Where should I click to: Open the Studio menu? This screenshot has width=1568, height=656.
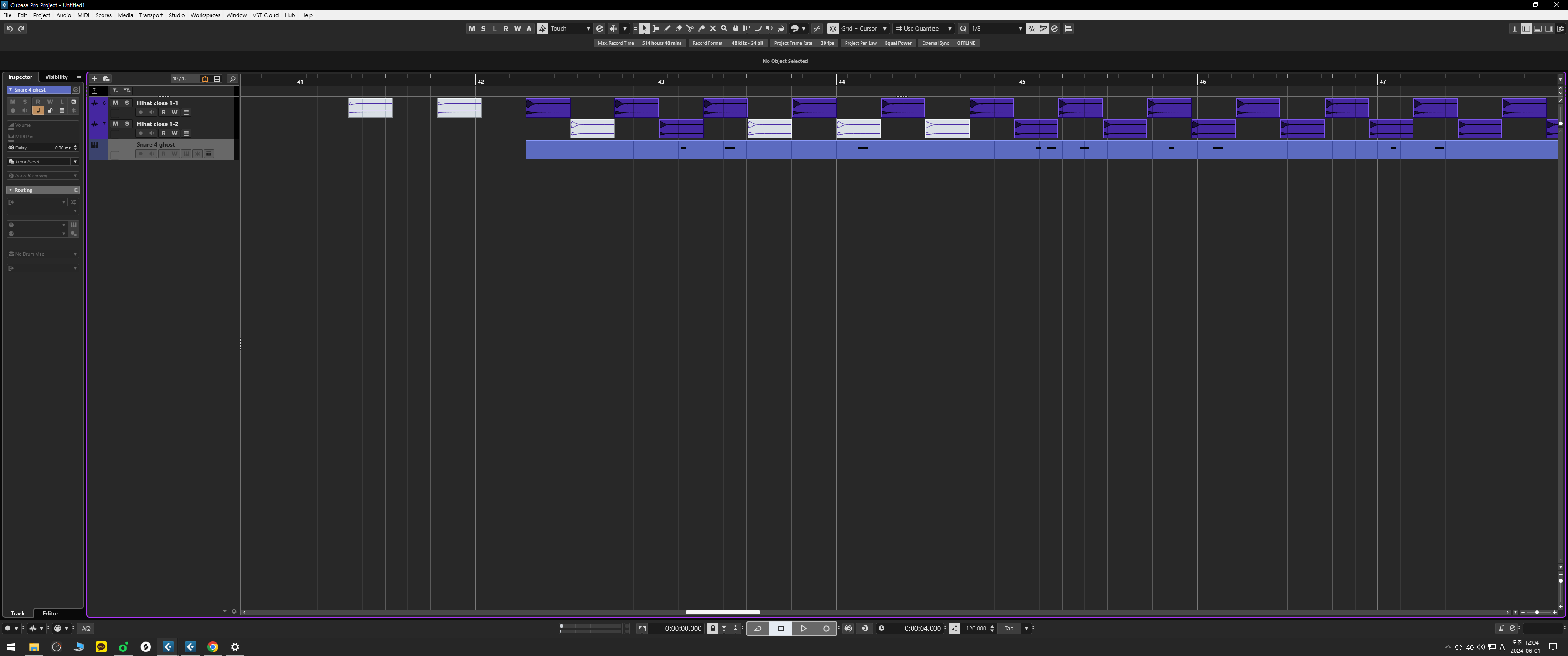[176, 15]
